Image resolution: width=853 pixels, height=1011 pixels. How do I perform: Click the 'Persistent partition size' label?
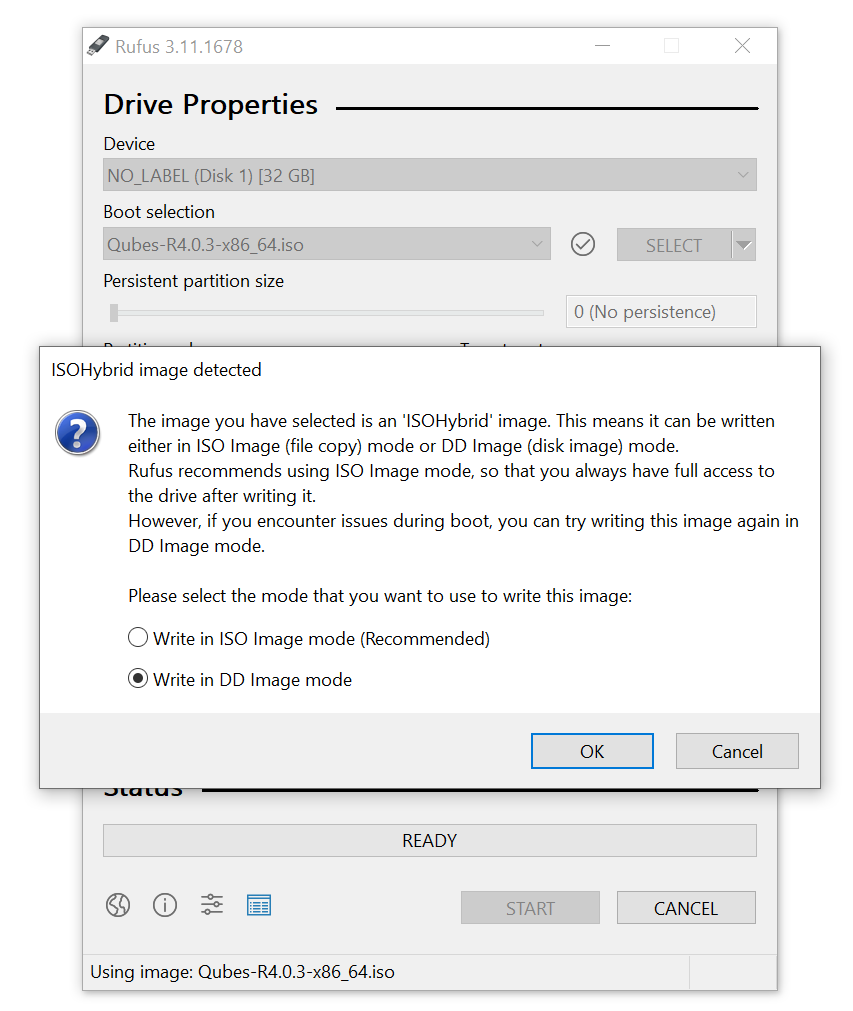pyautogui.click(x=193, y=281)
